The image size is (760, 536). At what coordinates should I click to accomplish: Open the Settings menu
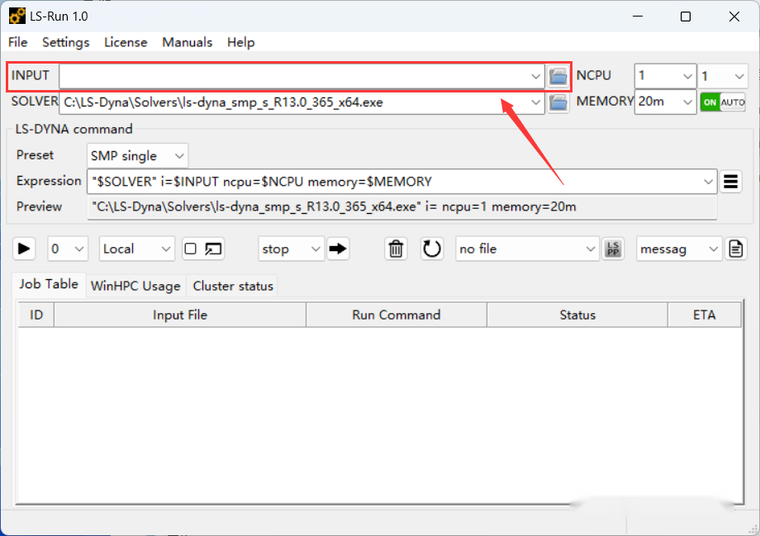point(66,43)
